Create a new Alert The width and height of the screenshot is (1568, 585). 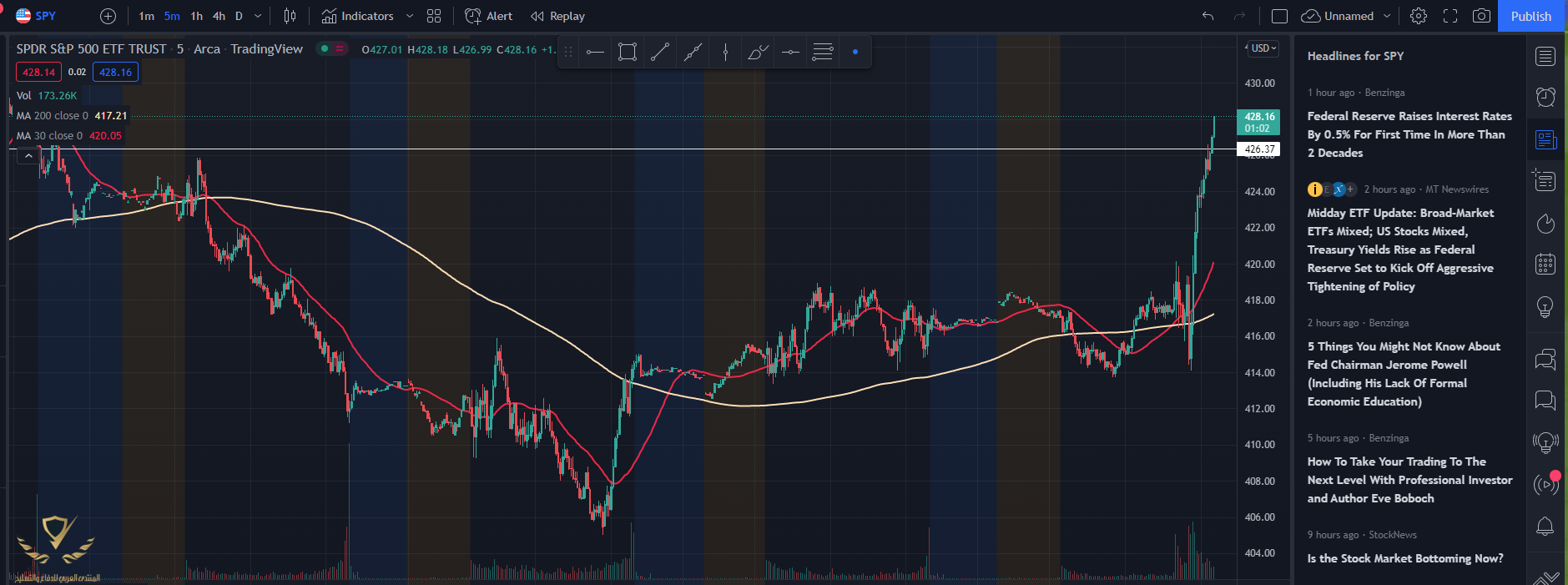[x=488, y=16]
